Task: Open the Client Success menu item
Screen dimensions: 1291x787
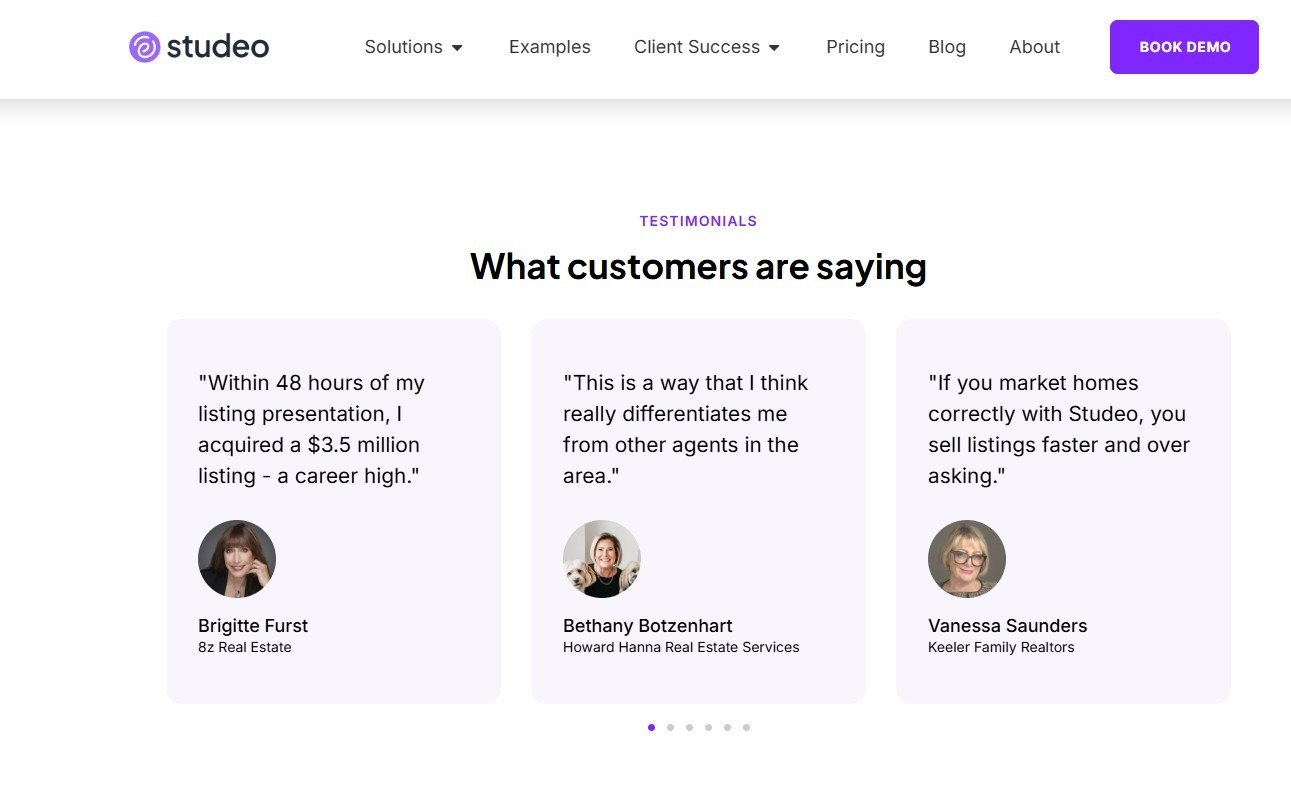Action: [x=697, y=47]
